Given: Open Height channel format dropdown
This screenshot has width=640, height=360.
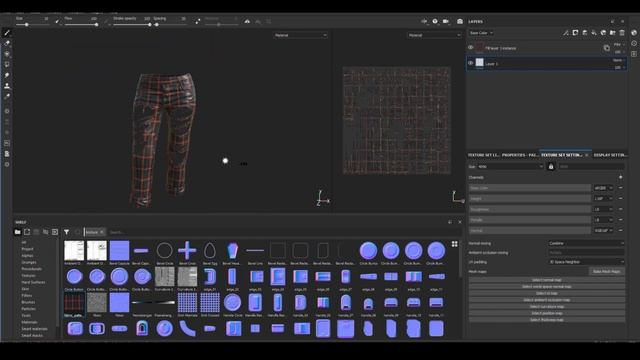Looking at the screenshot, I should click(x=603, y=199).
